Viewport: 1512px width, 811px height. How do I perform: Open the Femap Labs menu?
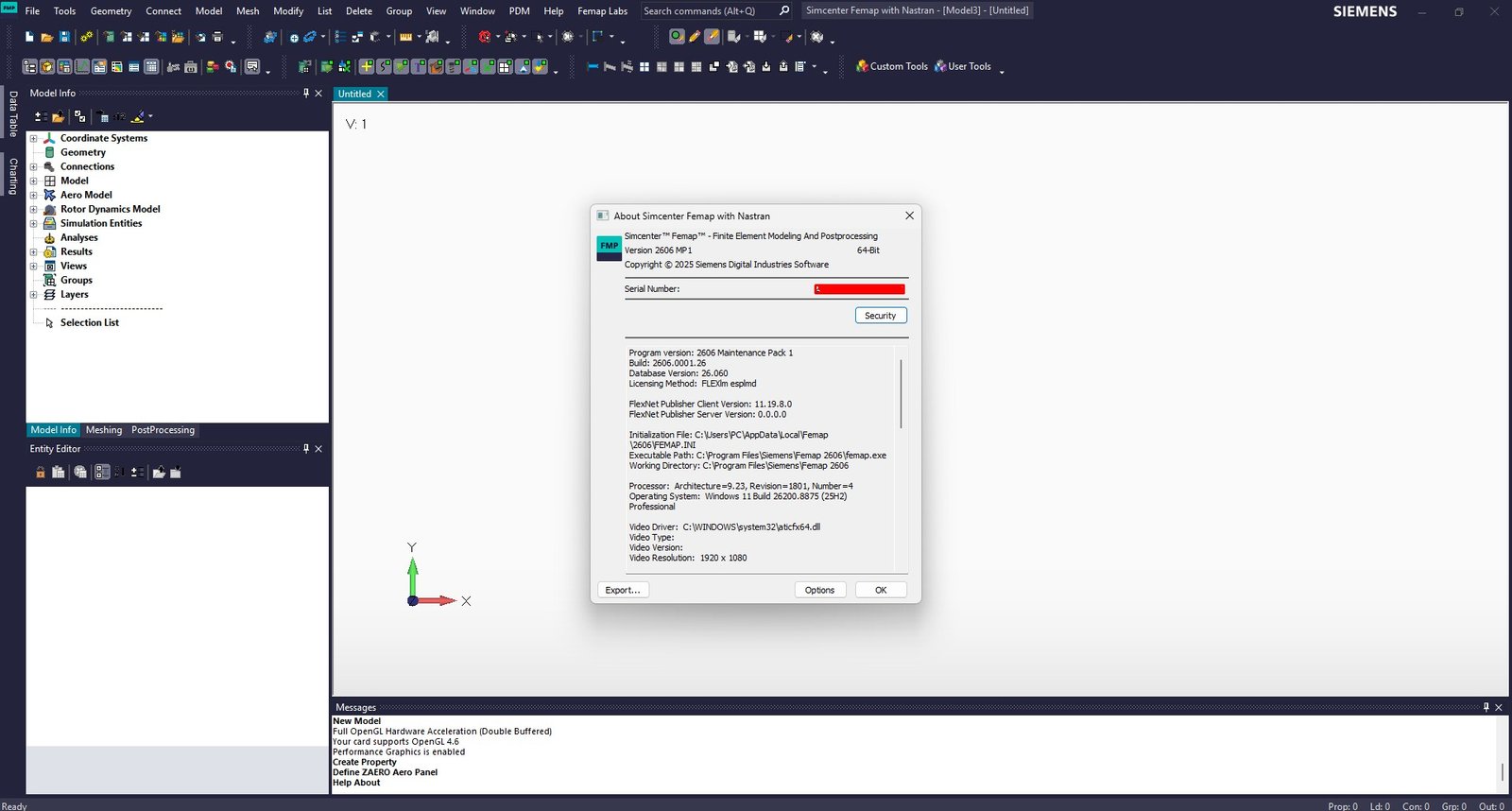point(603,11)
